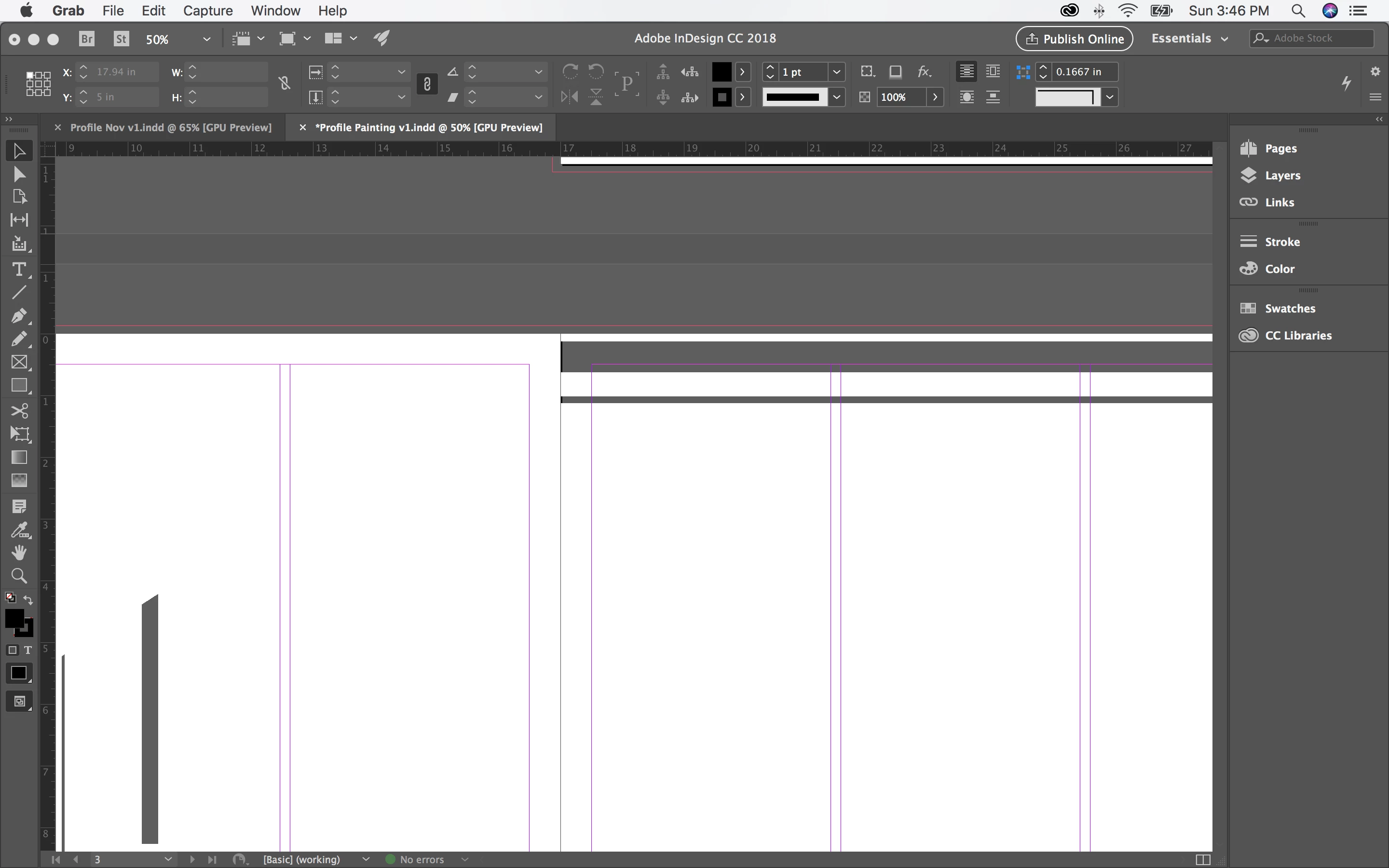Click the Publish Online button

pyautogui.click(x=1074, y=39)
